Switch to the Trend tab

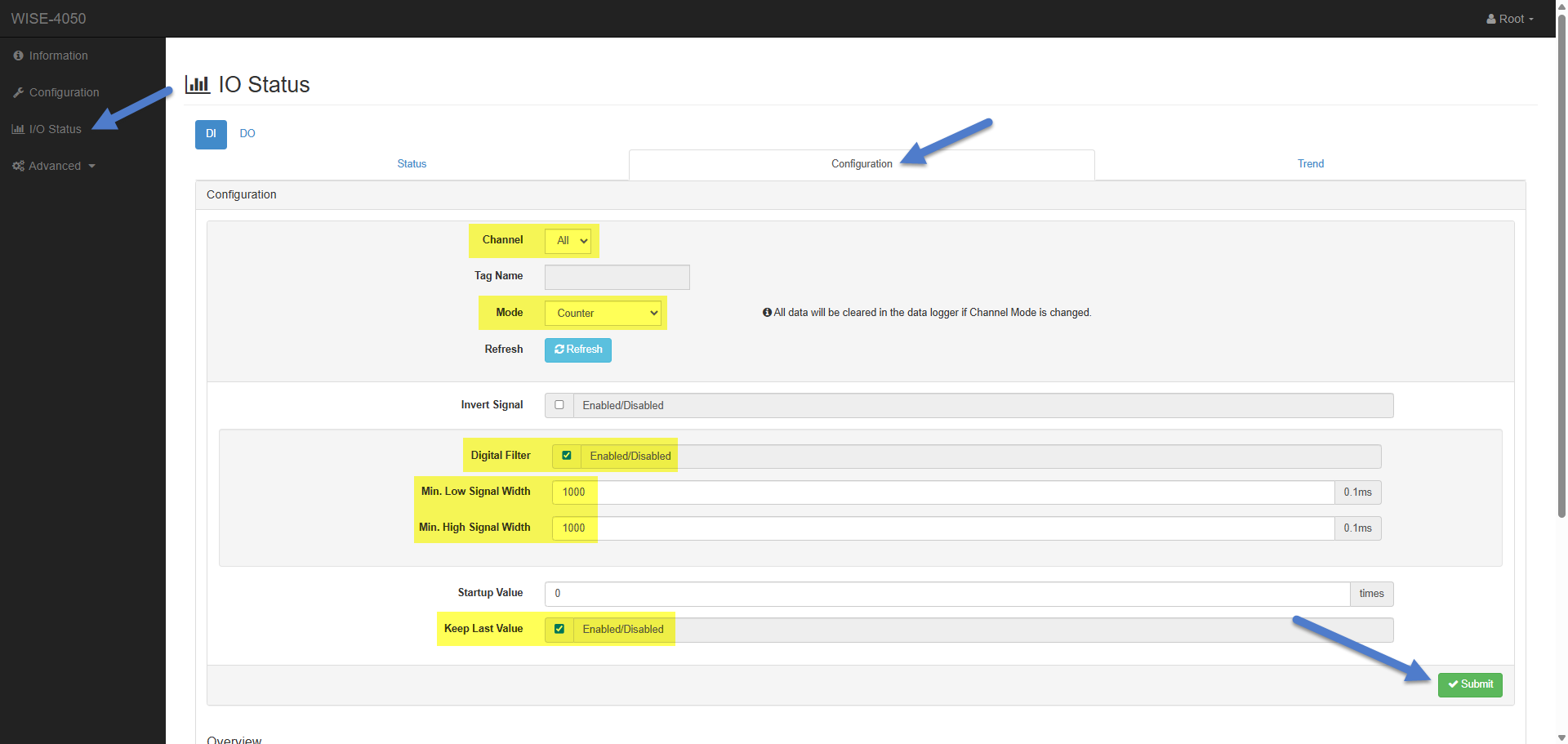click(x=1311, y=164)
